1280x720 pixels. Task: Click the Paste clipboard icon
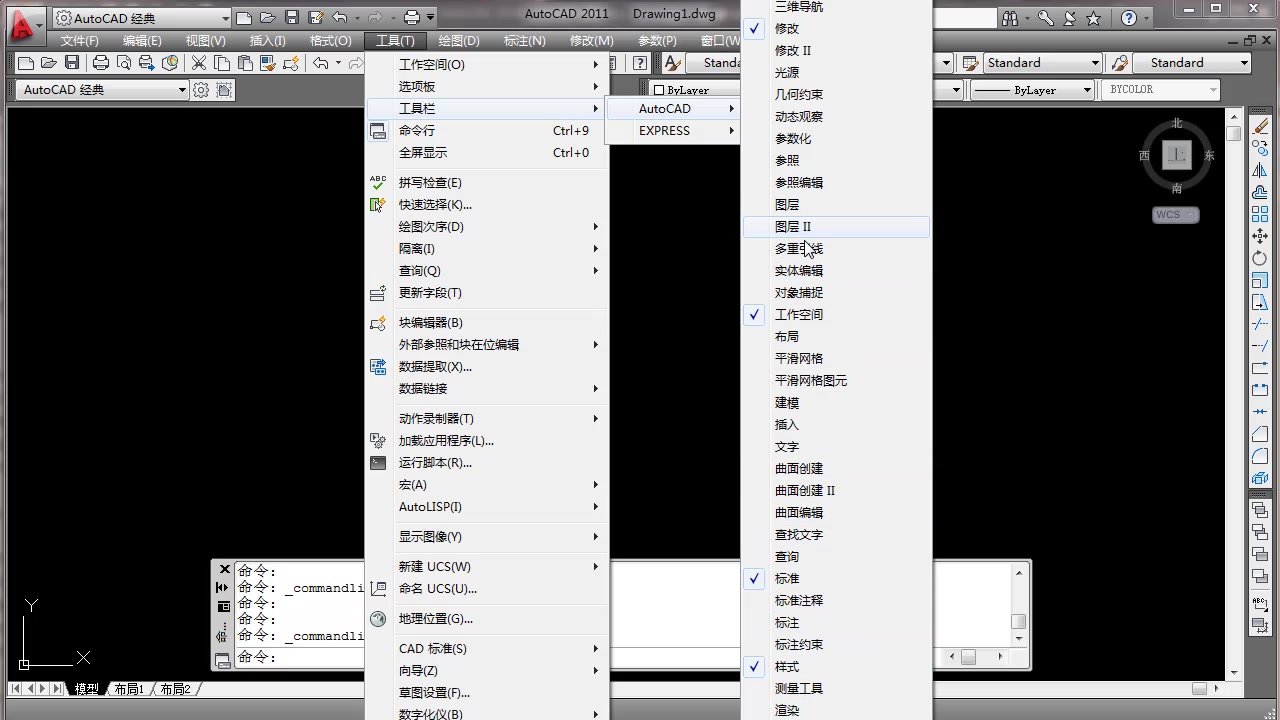245,63
